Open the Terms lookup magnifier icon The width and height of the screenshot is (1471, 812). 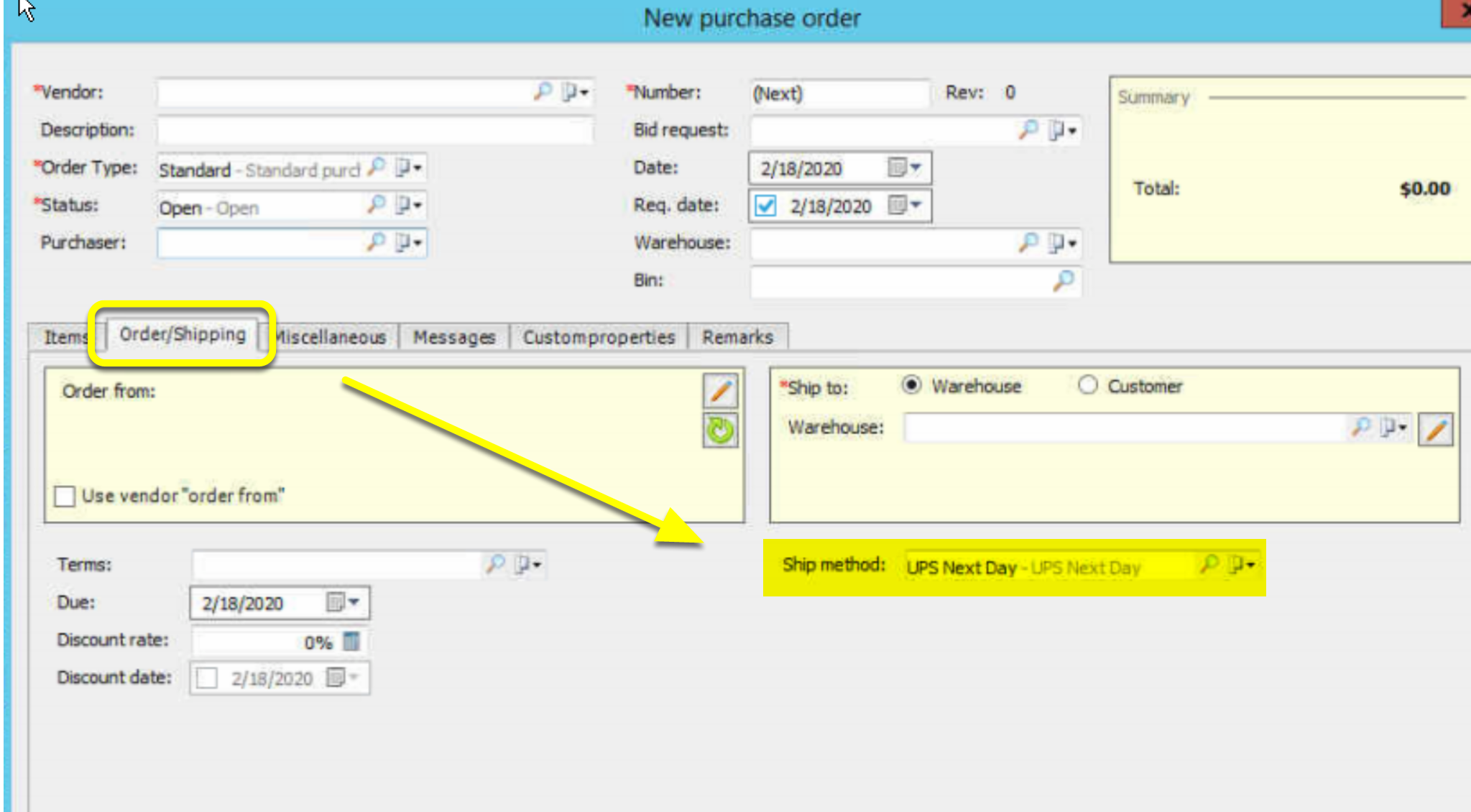coord(495,564)
